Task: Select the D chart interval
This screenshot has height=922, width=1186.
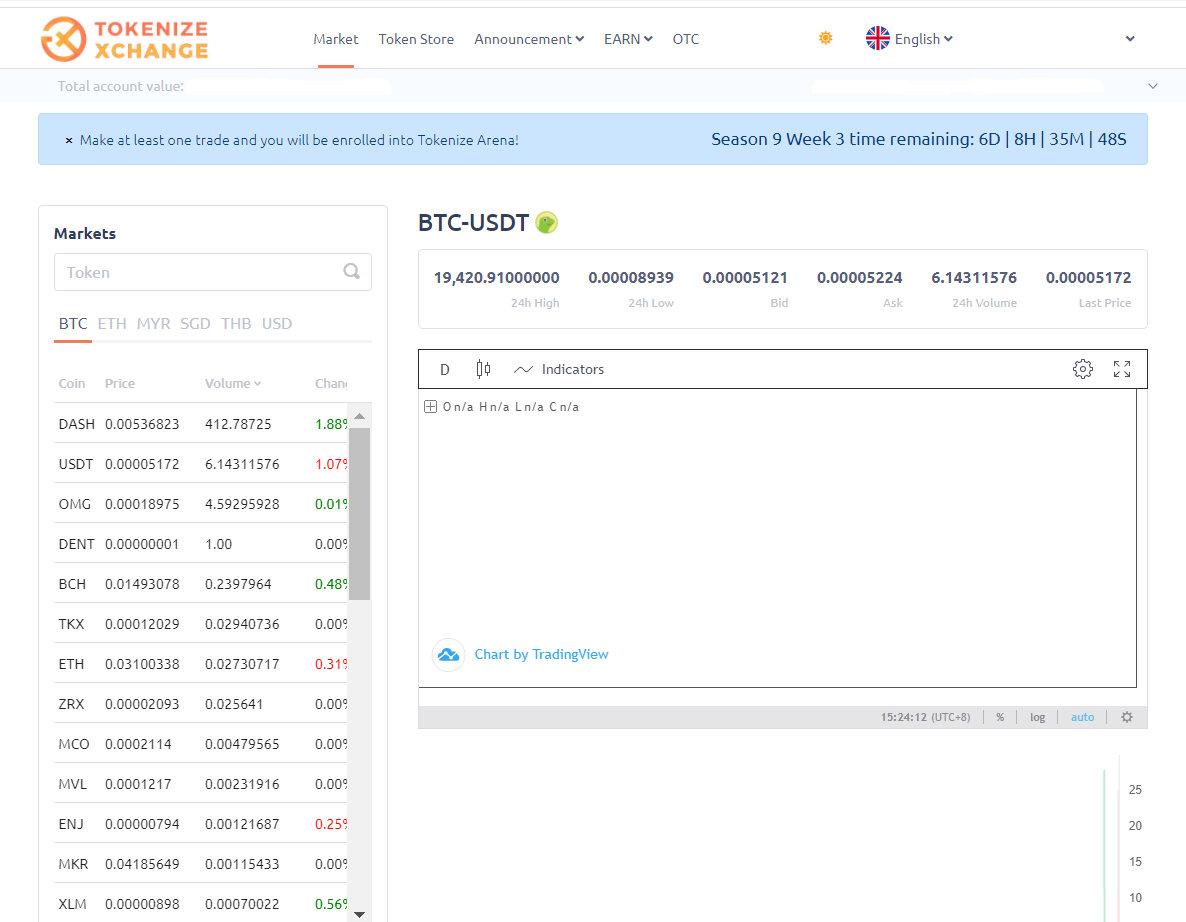Action: coord(445,369)
